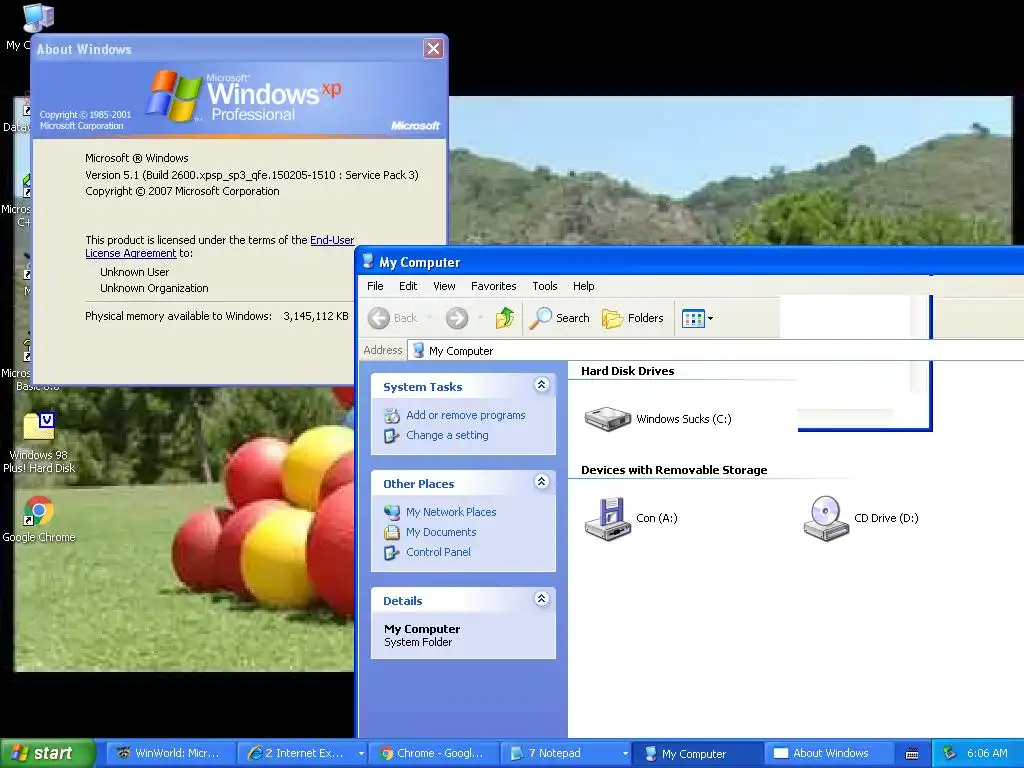The width and height of the screenshot is (1024, 768).
Task: Switch to Chrome taskbar button
Action: 434,754
